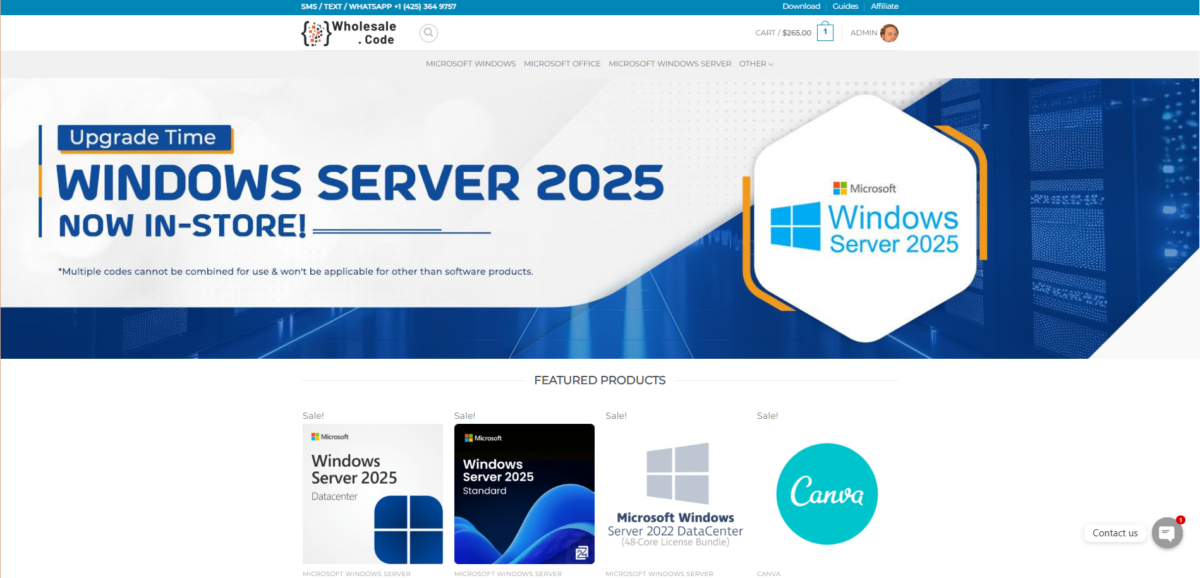Click the Download link in top bar
Image resolution: width=1200 pixels, height=578 pixels.
801,6
